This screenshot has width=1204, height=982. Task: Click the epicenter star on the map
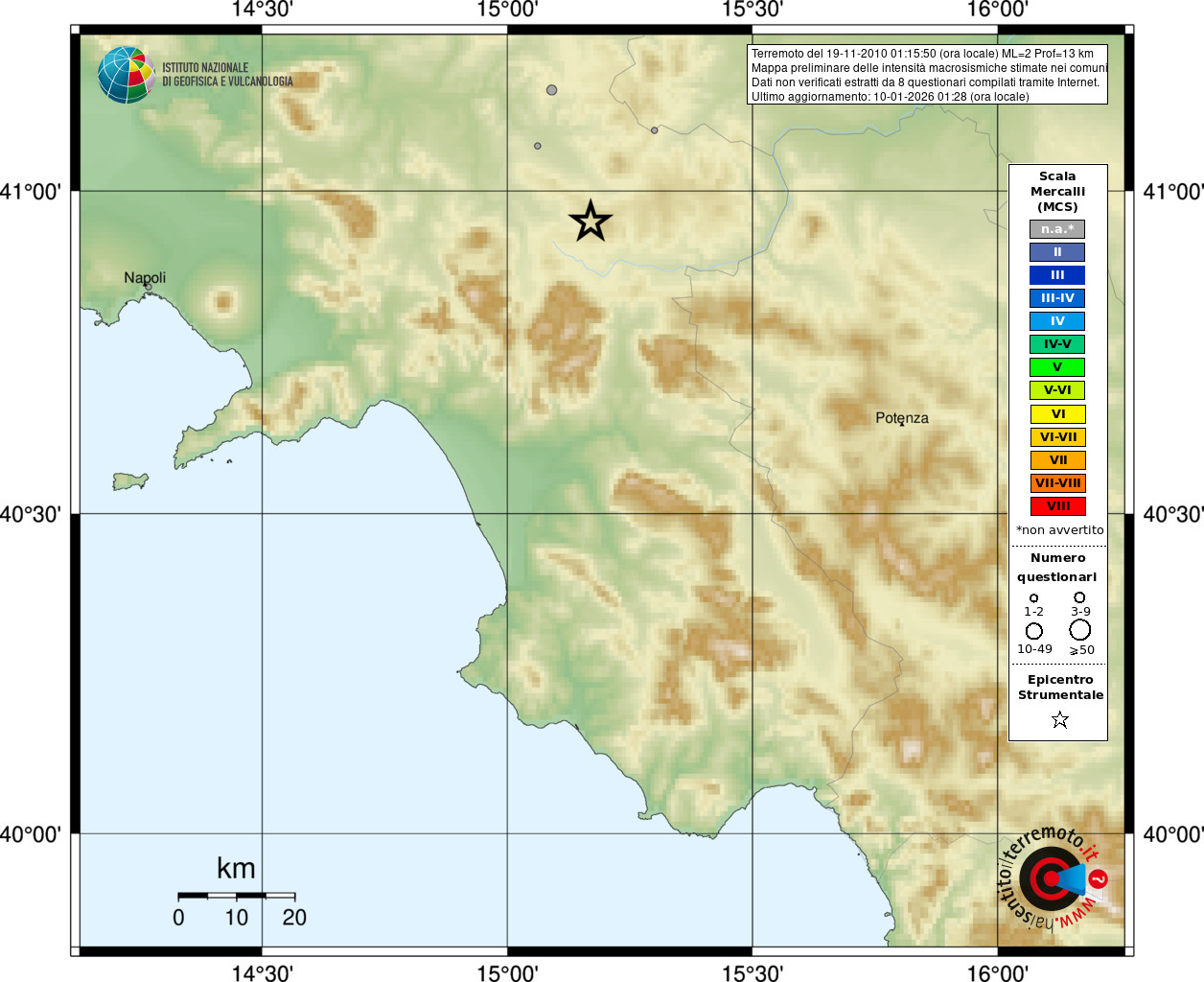590,222
